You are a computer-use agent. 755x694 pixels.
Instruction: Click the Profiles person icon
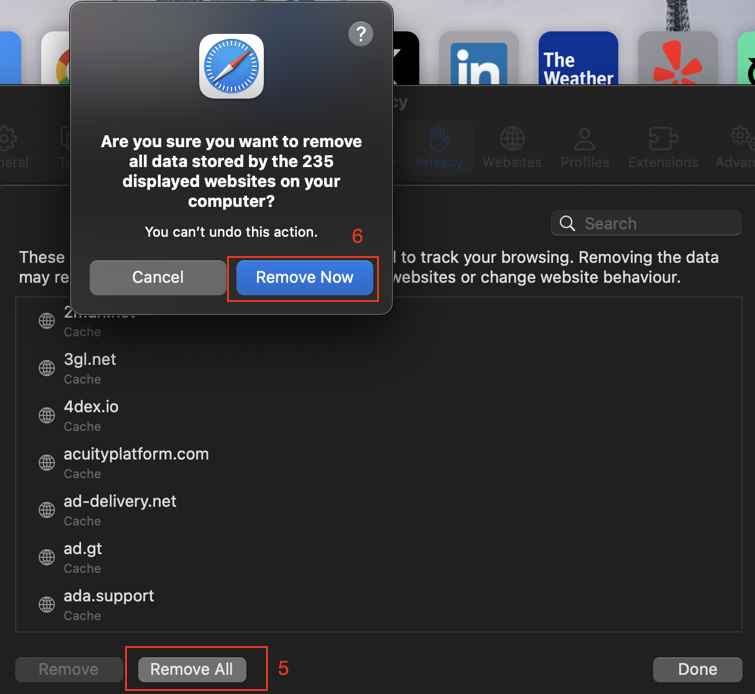coord(585,139)
